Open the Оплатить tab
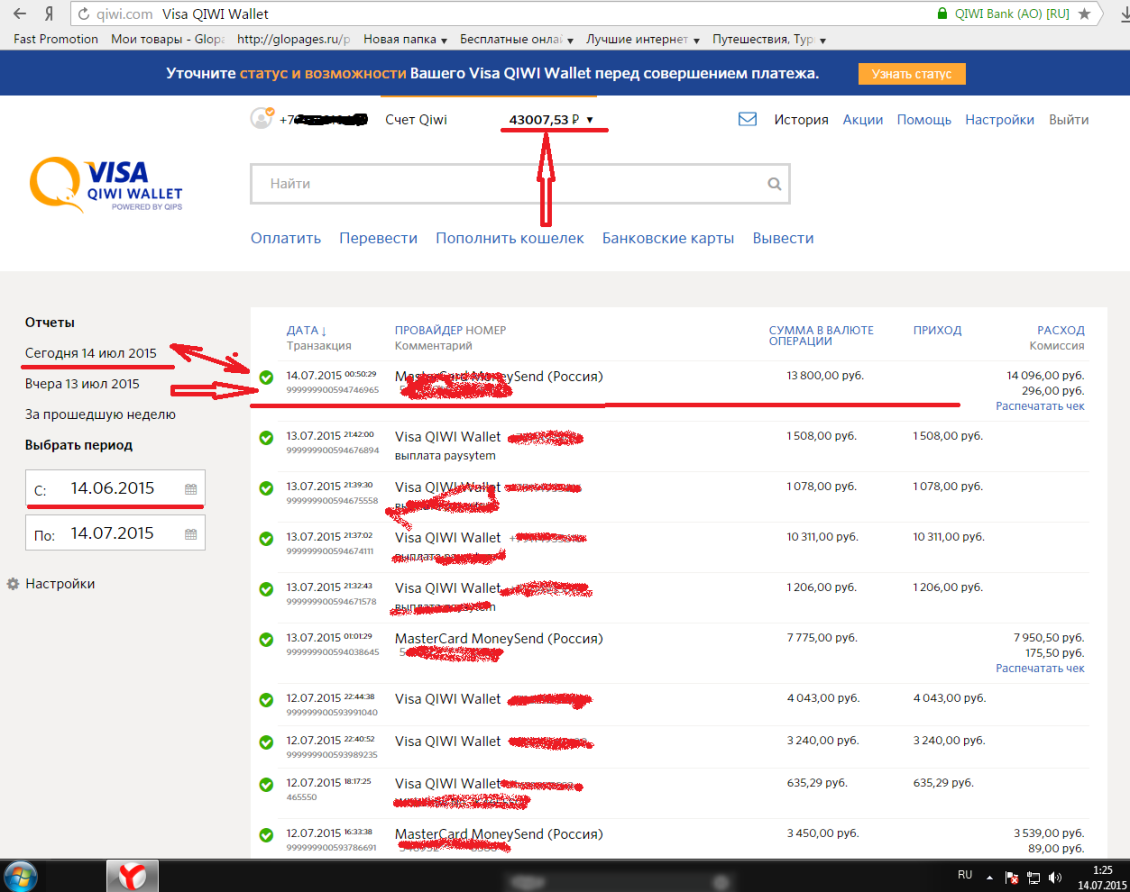This screenshot has width=1130, height=892. click(285, 238)
